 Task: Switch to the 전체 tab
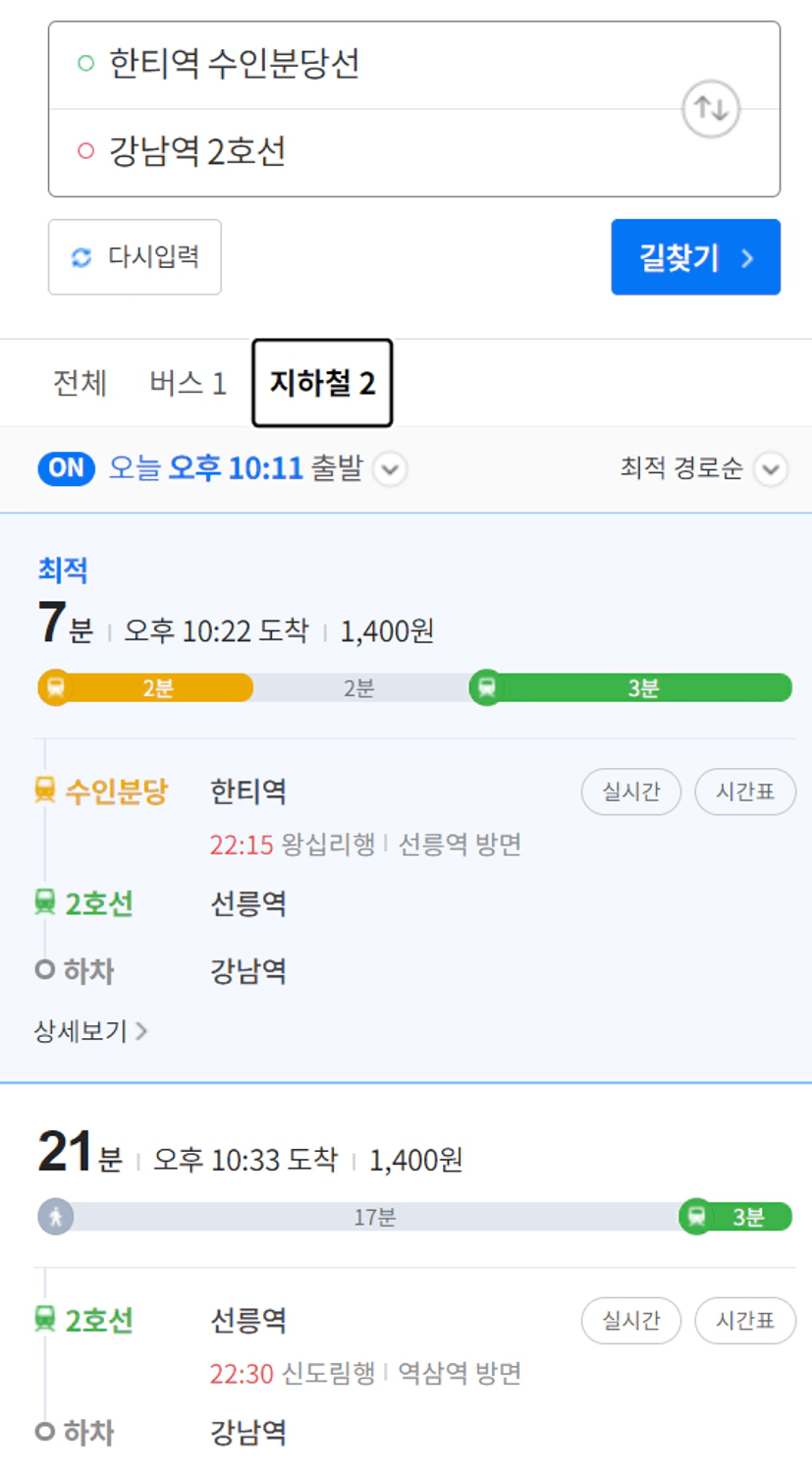pyautogui.click(x=80, y=383)
